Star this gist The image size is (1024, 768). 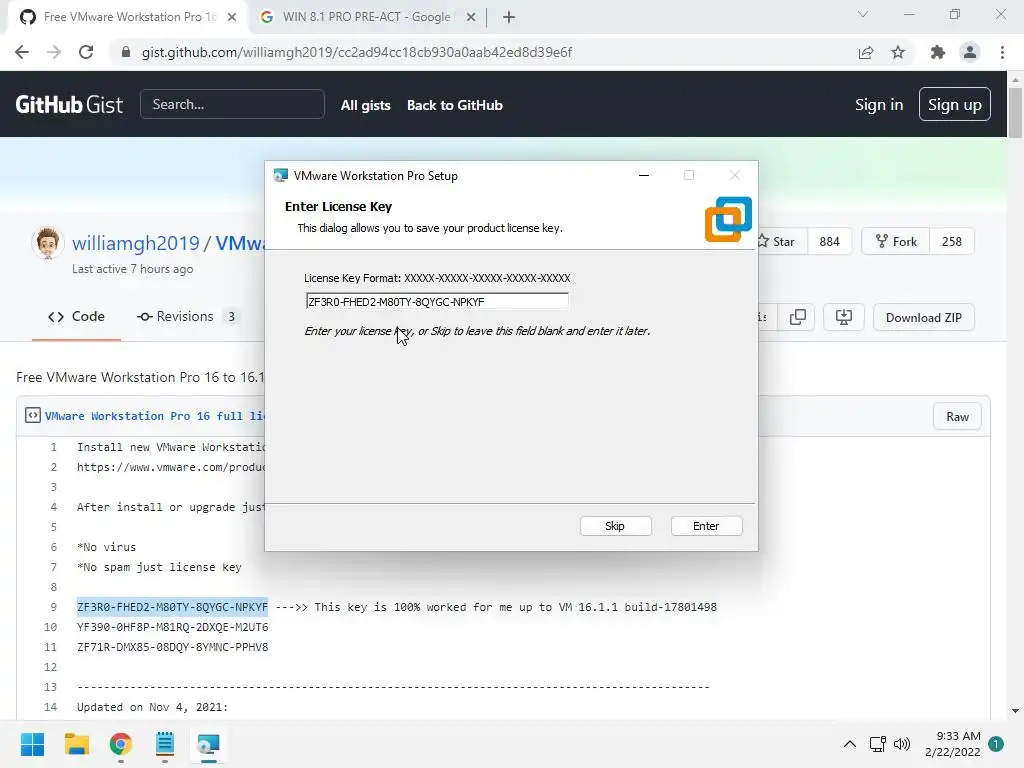pos(780,242)
